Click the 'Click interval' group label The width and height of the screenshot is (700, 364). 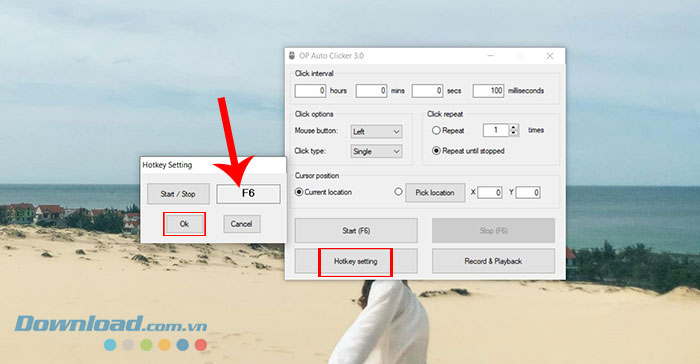coord(314,73)
